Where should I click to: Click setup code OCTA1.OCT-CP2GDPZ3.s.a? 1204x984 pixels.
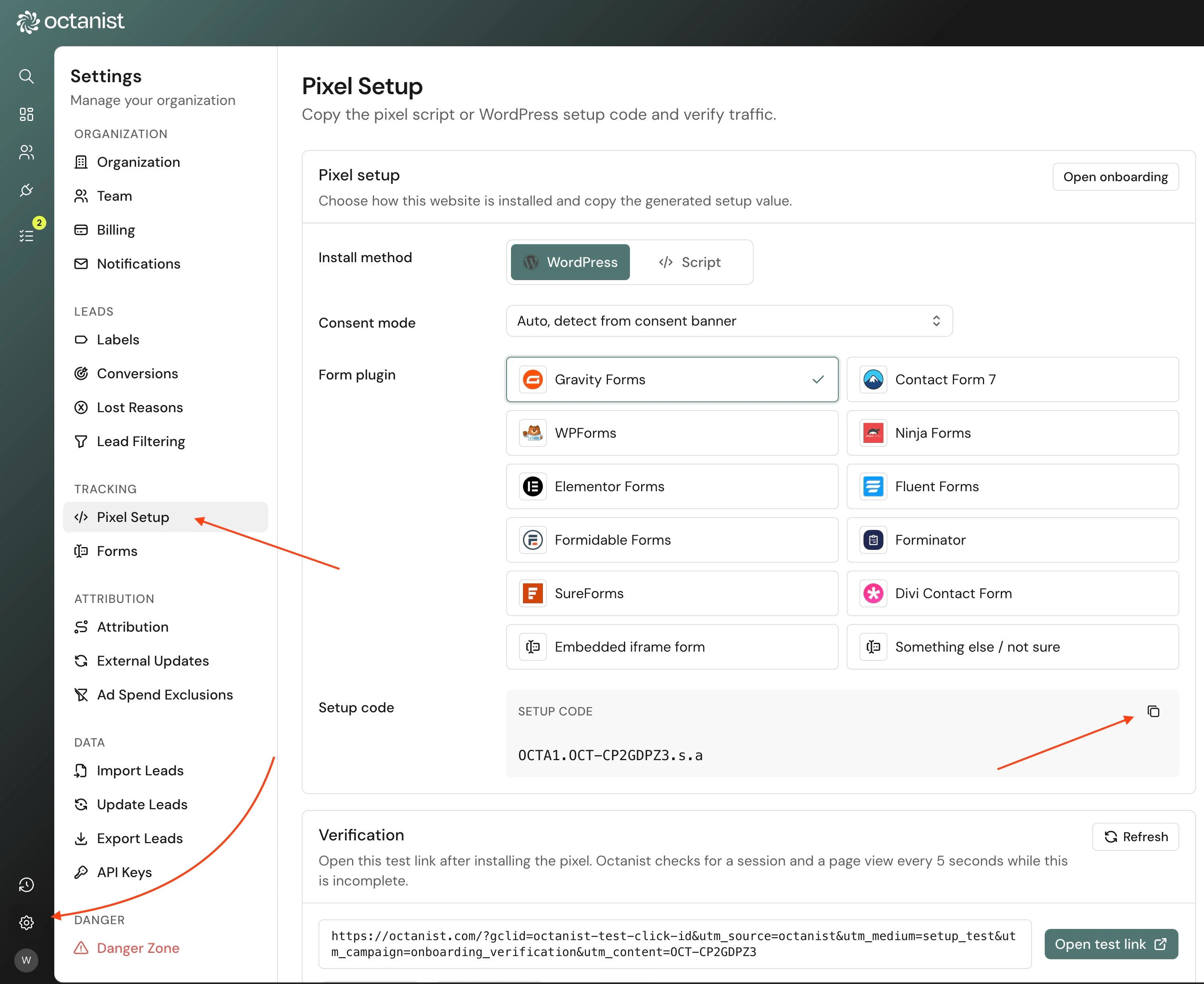(x=610, y=756)
